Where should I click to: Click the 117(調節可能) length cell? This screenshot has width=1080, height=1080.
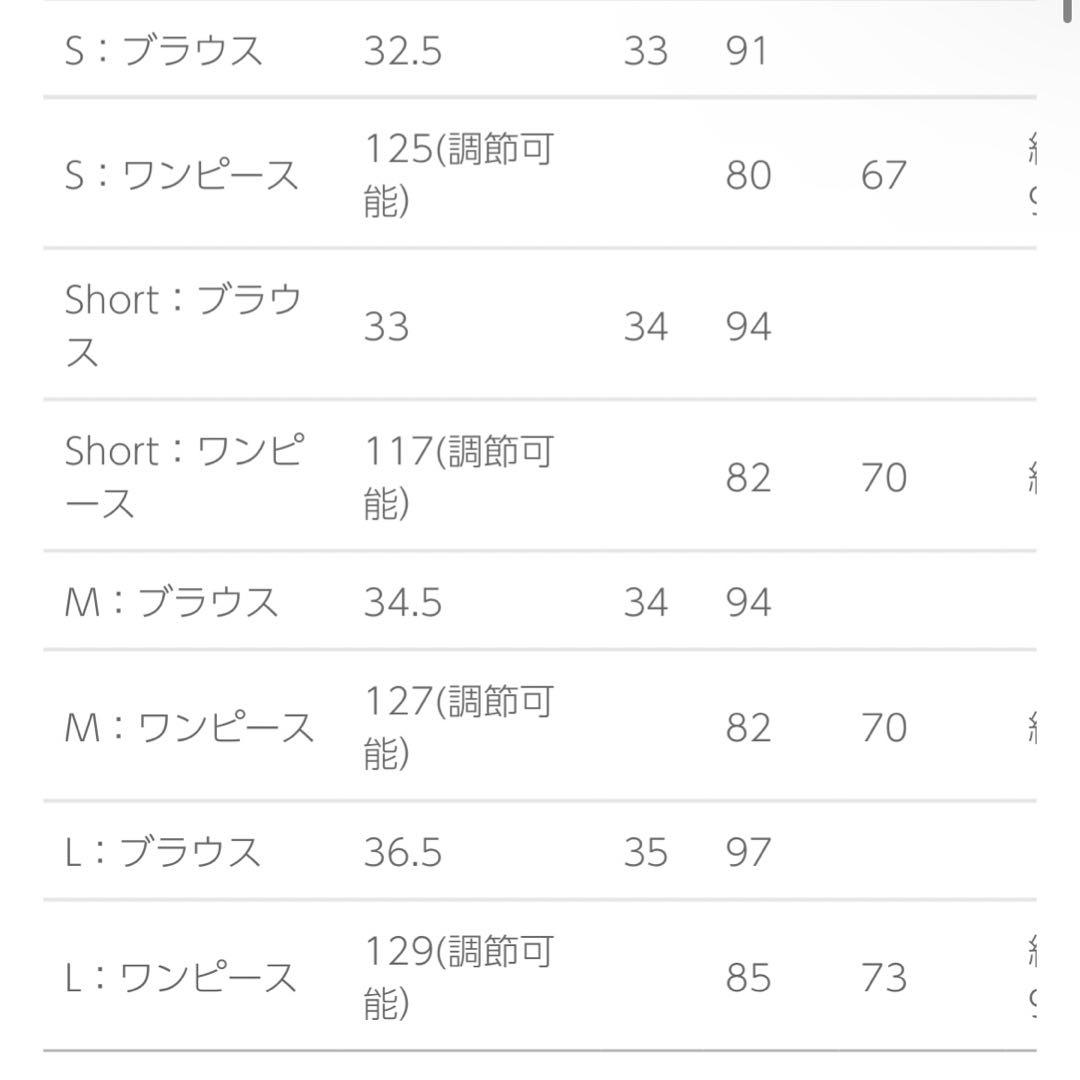[458, 477]
